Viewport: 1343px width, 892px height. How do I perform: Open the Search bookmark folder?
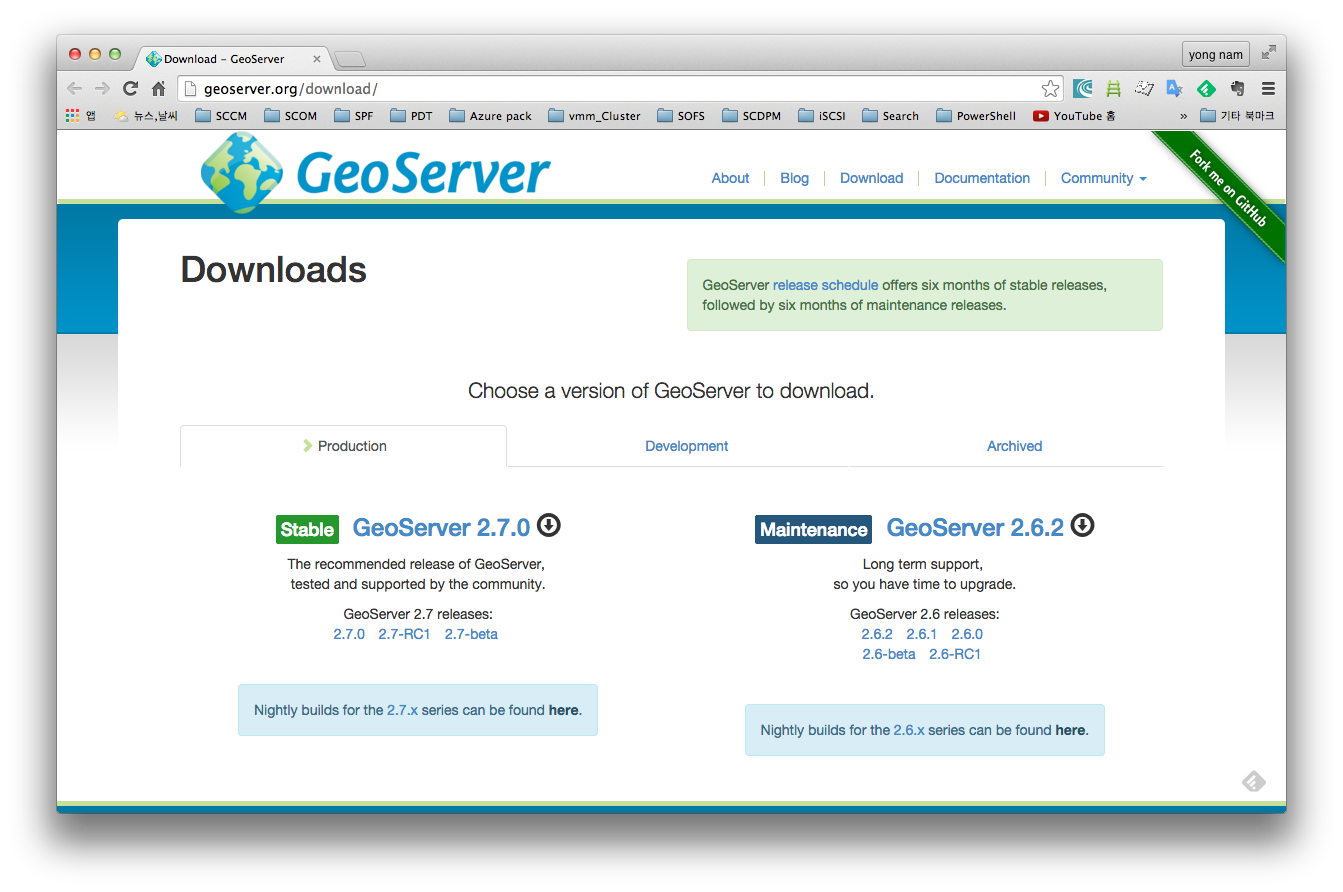click(x=890, y=116)
